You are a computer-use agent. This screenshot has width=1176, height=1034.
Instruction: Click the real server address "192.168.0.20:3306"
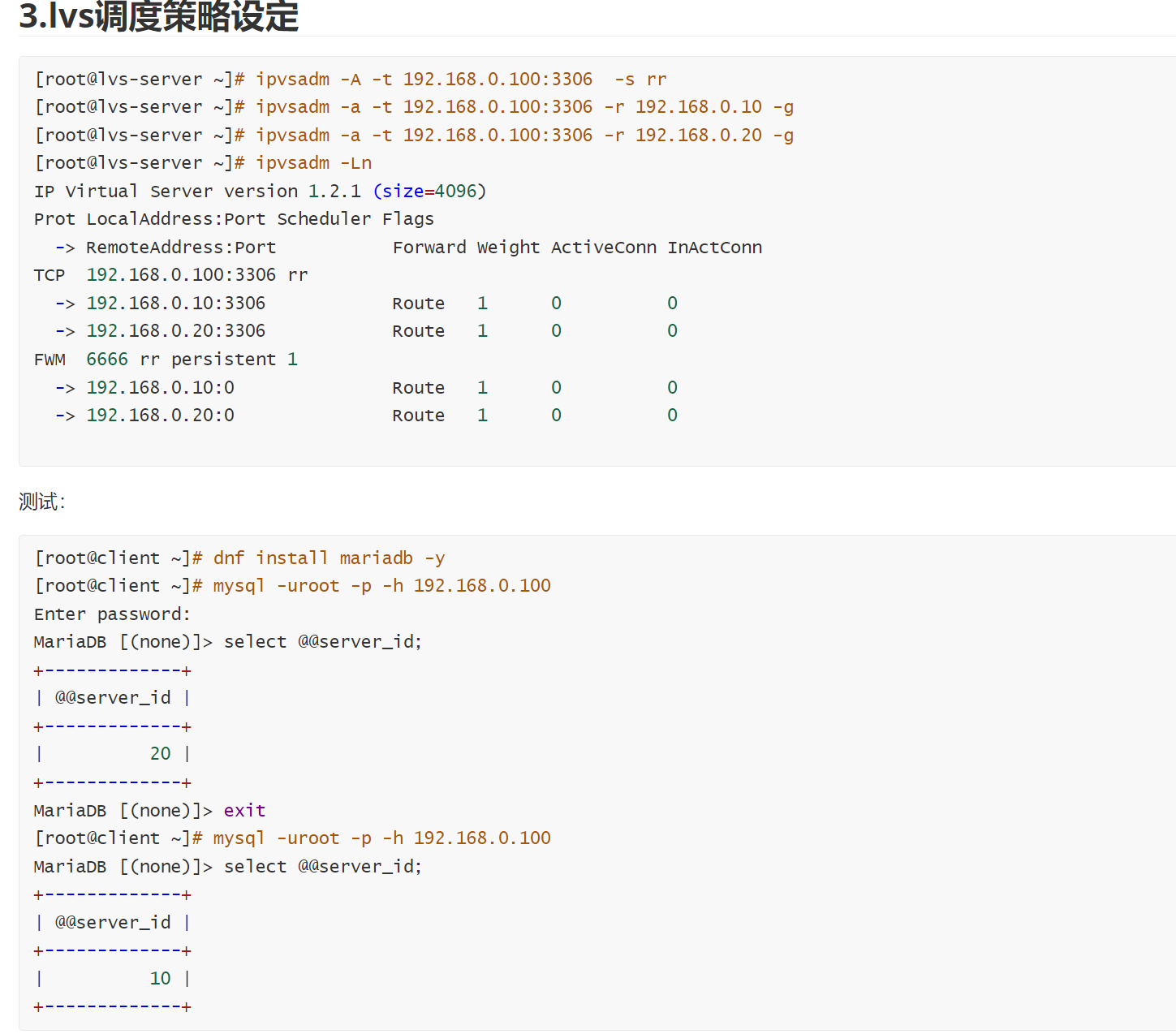[x=176, y=331]
